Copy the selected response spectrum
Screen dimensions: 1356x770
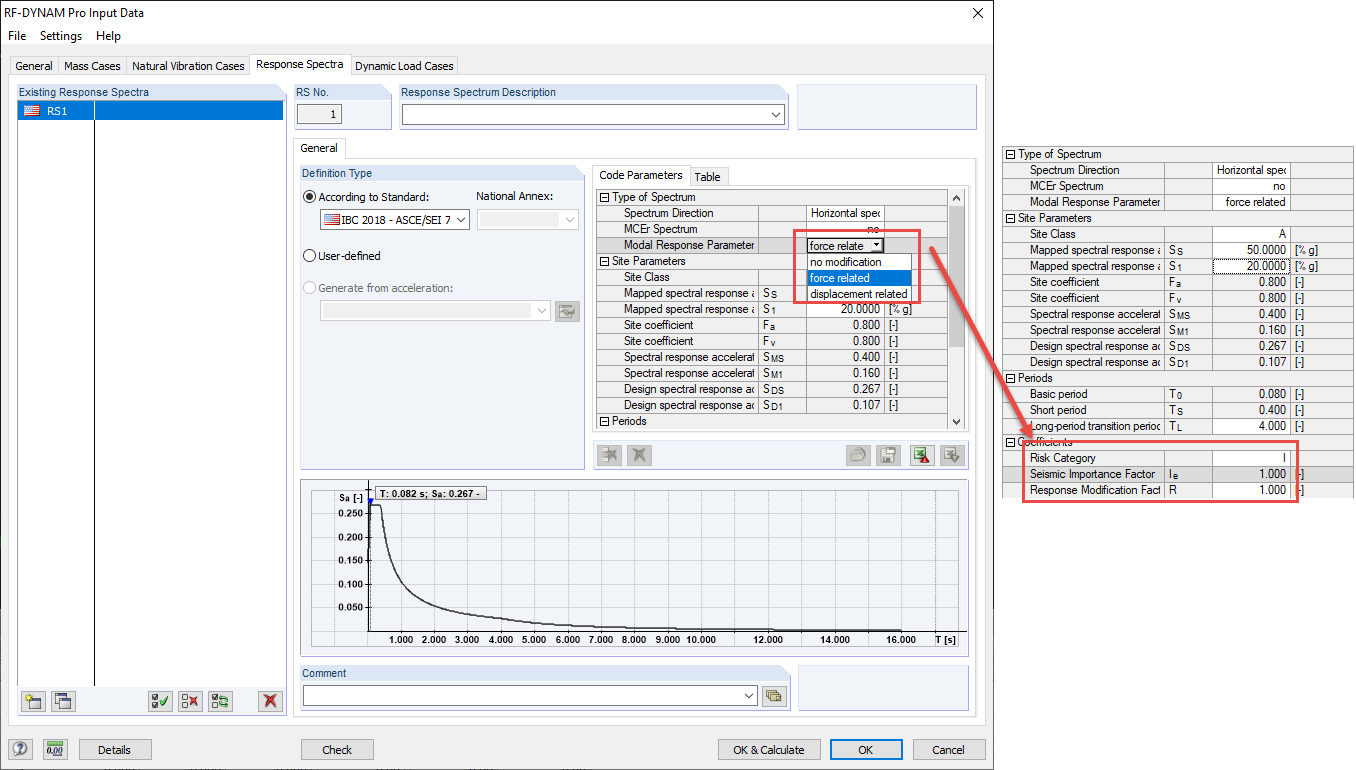point(62,701)
